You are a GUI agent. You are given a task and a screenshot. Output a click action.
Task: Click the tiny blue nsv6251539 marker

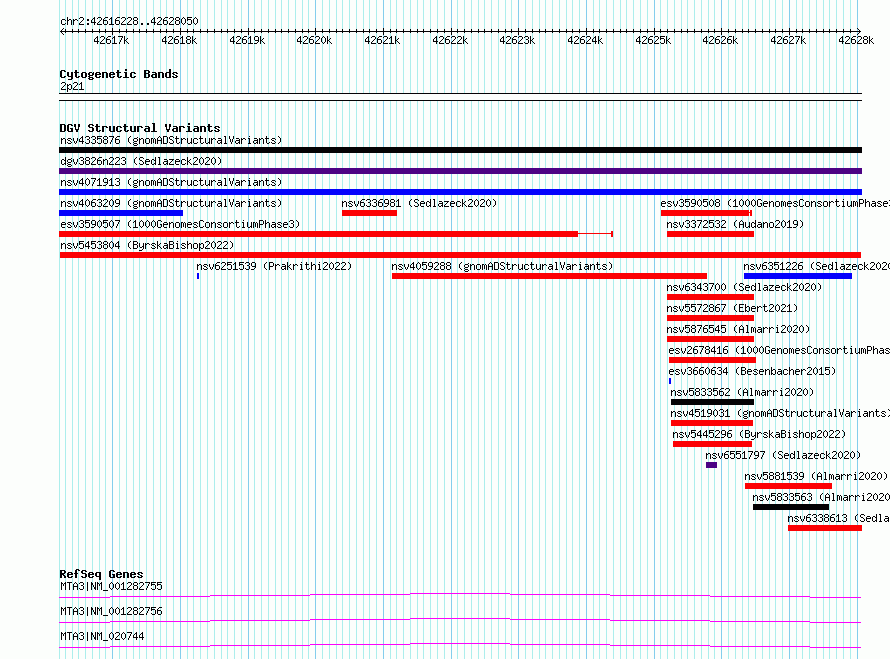tap(198, 276)
